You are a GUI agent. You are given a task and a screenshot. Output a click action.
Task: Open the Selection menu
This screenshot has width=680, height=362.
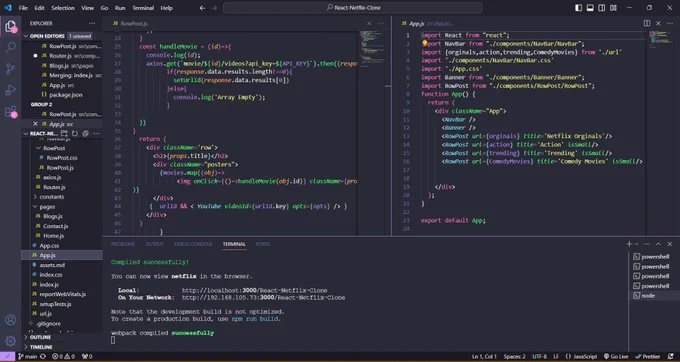click(x=63, y=8)
